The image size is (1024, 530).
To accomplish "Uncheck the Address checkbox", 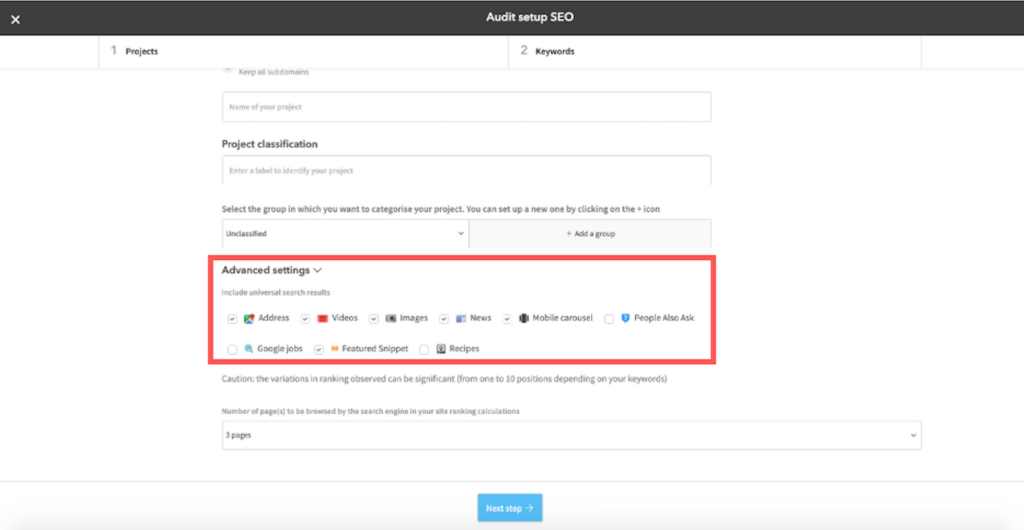I will (232, 319).
